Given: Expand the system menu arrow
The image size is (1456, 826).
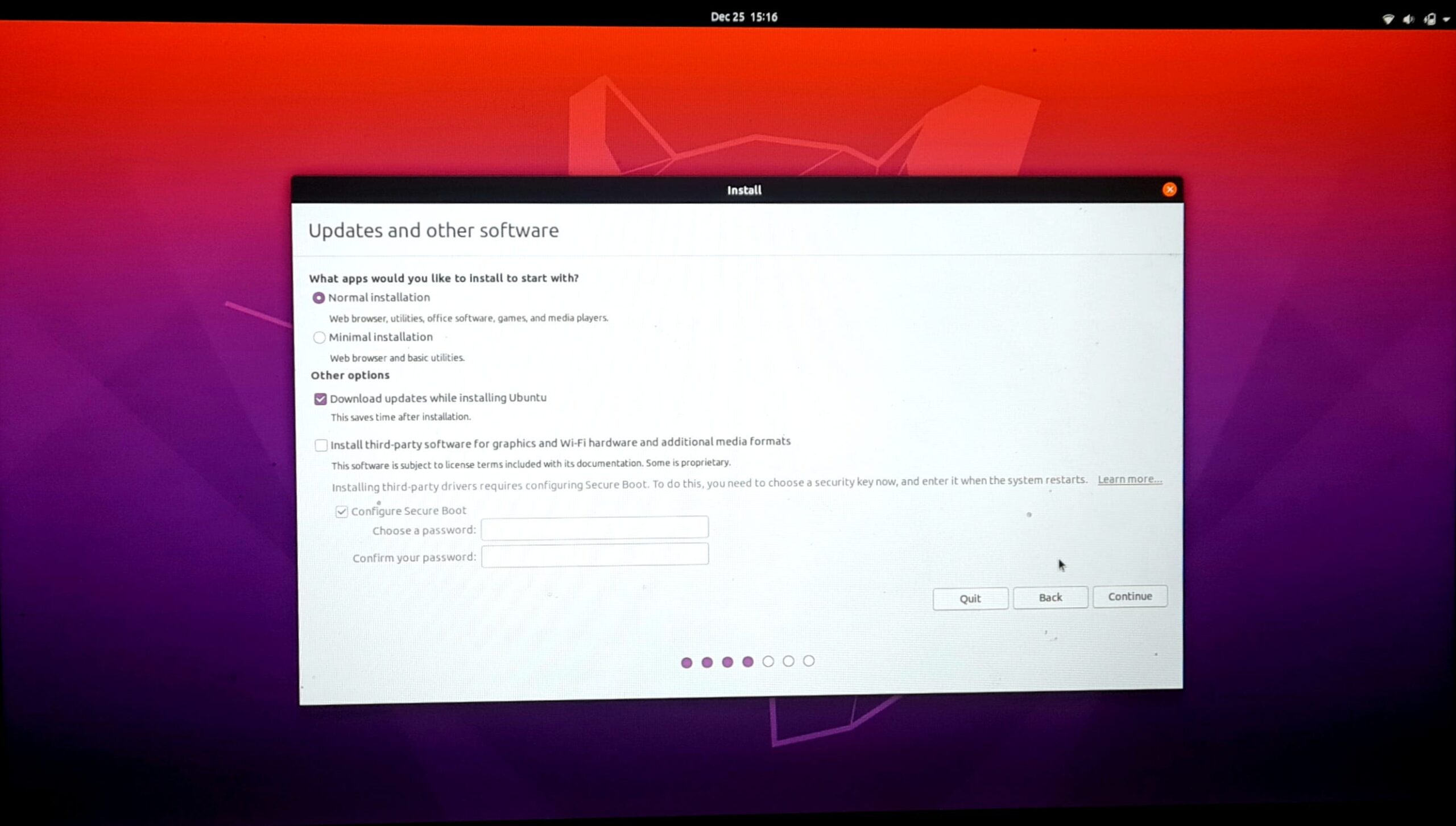Looking at the screenshot, I should pos(1447,20).
